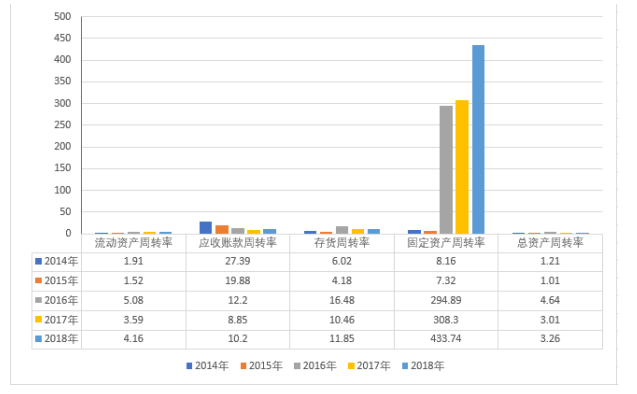Select the 2014年 row header in data table
This screenshot has height=394, width=637.
click(56, 261)
